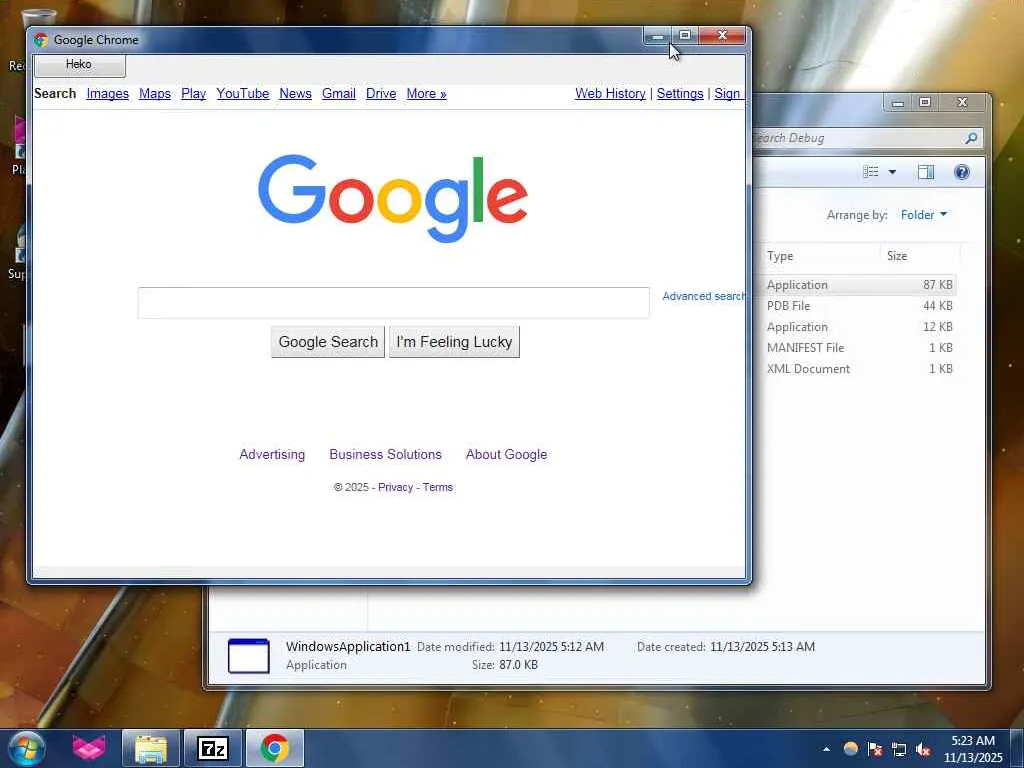Click the Date modified value 11/13/2025 5:12 AM
The width and height of the screenshot is (1024, 768).
551,647
